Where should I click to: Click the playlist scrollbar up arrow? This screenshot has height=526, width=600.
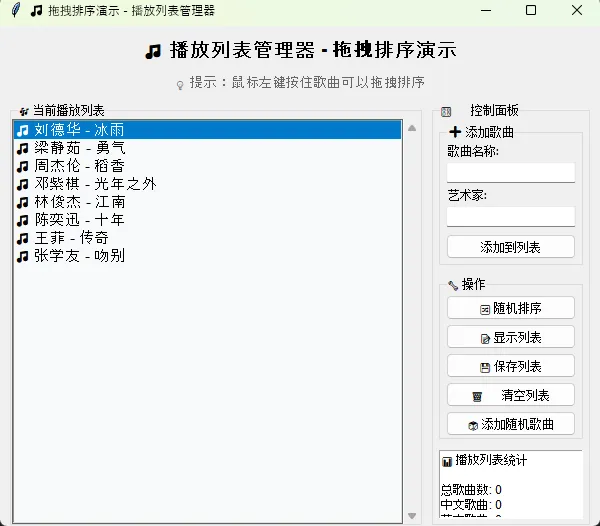pyautogui.click(x=411, y=129)
